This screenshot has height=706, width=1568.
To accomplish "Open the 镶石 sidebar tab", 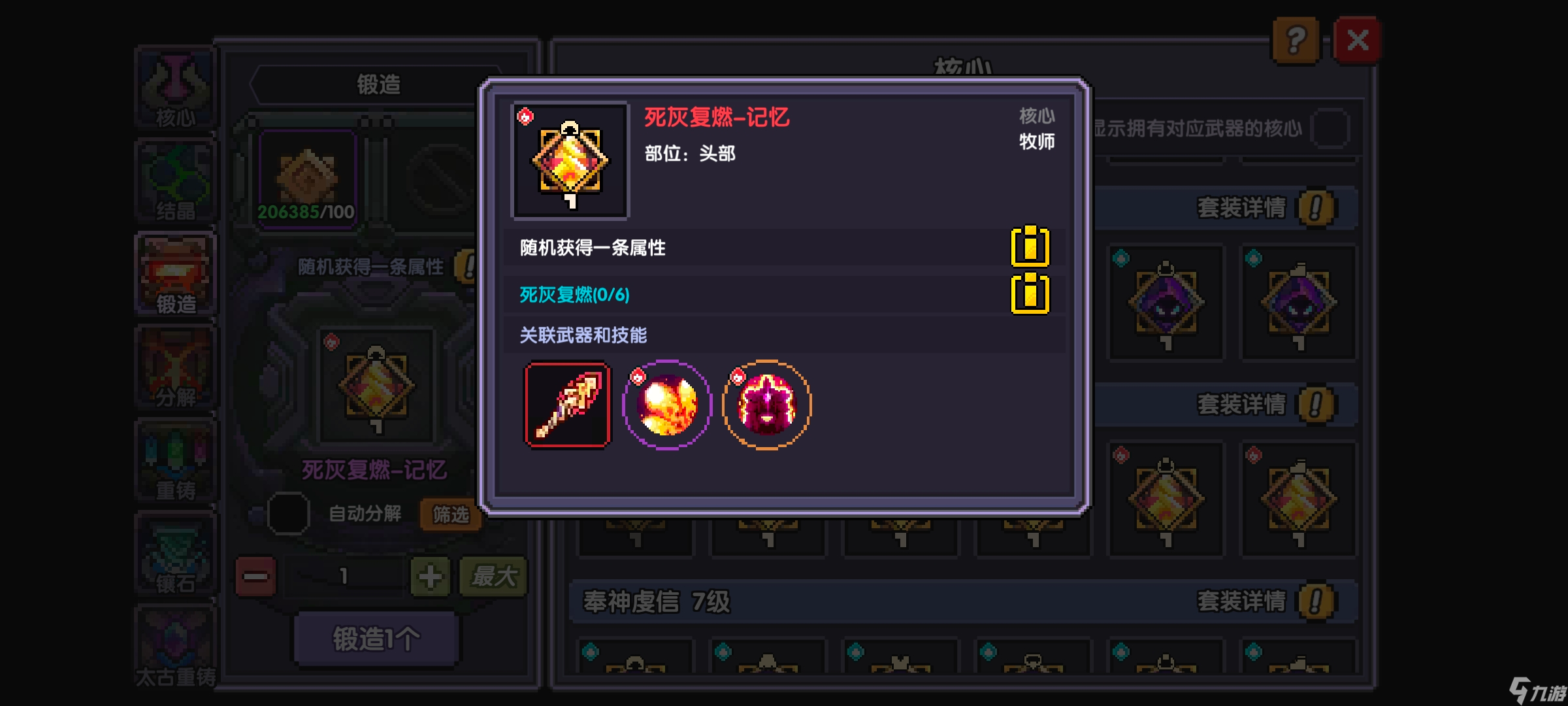I will click(175, 554).
